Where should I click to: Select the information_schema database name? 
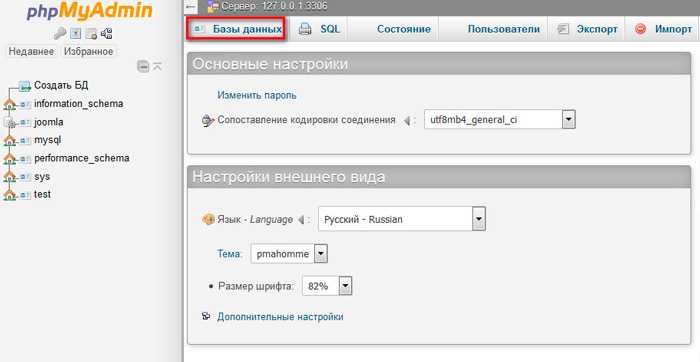tap(79, 104)
